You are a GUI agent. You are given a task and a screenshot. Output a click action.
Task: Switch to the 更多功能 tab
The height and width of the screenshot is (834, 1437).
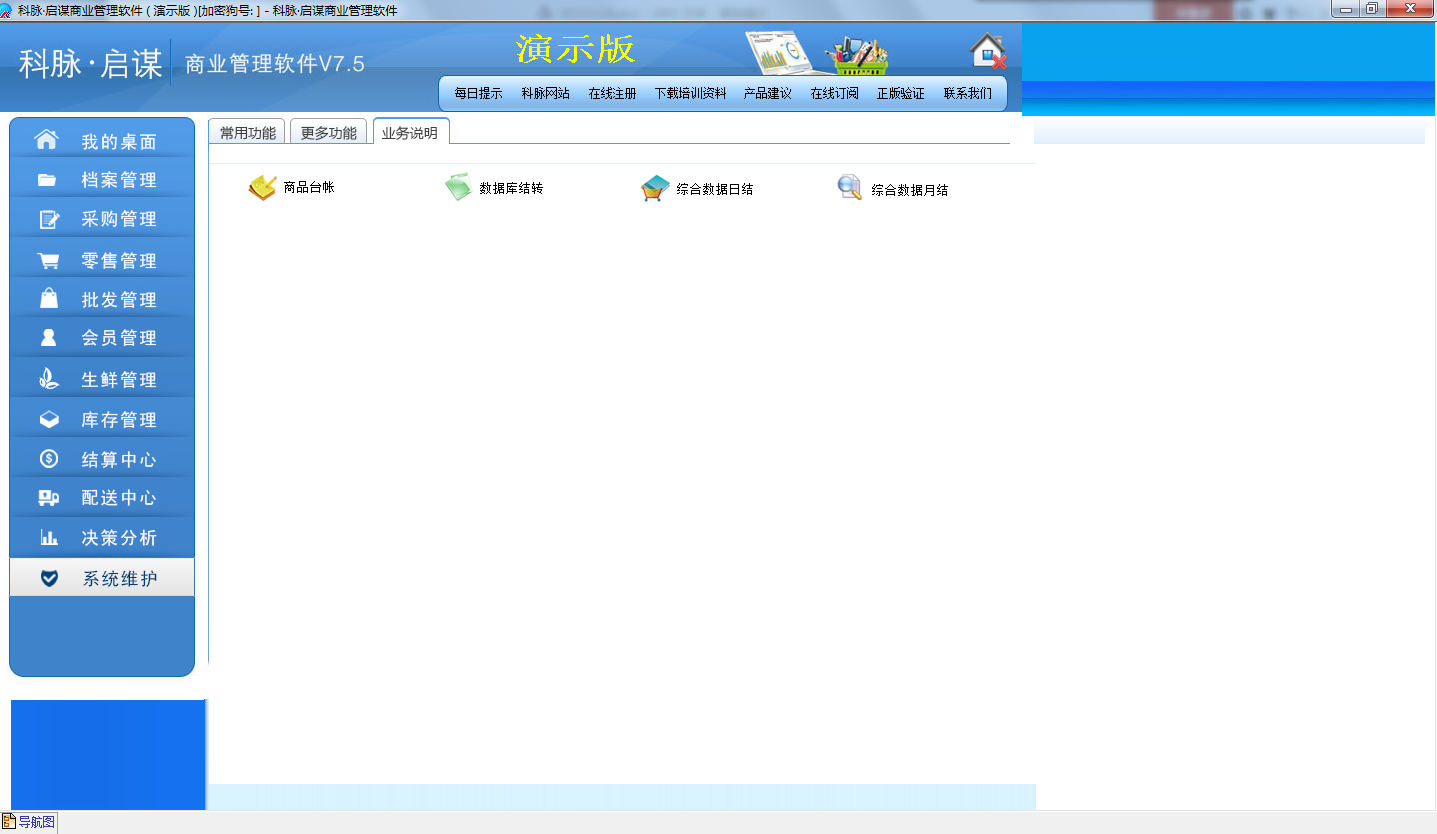pyautogui.click(x=328, y=132)
